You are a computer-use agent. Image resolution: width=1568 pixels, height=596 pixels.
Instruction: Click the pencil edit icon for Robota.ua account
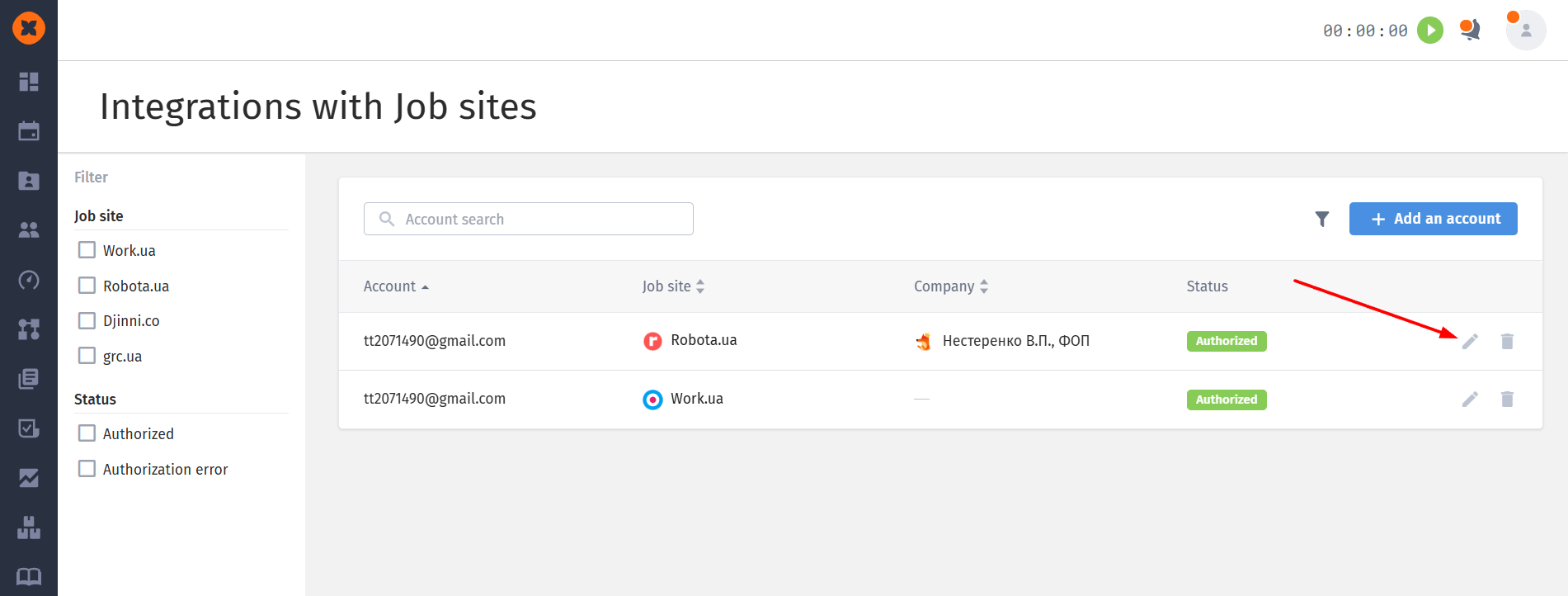coord(1470,341)
